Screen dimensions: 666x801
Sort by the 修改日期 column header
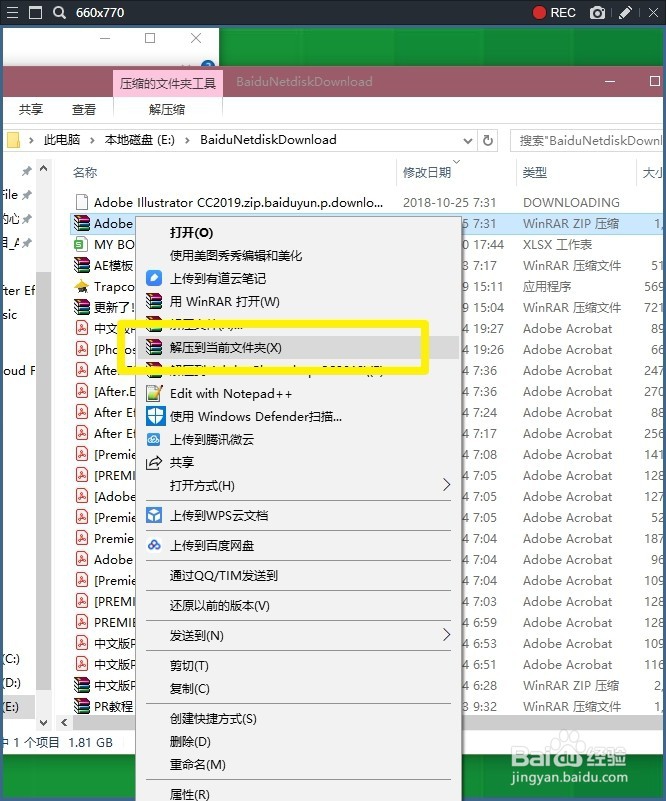coord(426,172)
